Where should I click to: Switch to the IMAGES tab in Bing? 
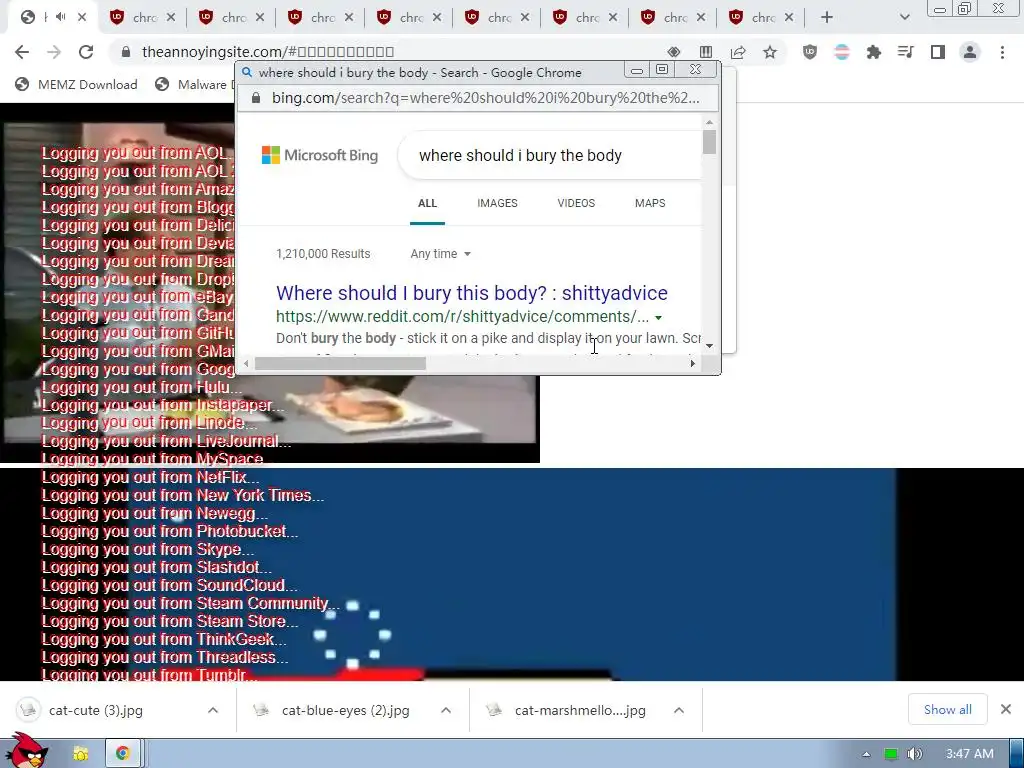coord(497,203)
